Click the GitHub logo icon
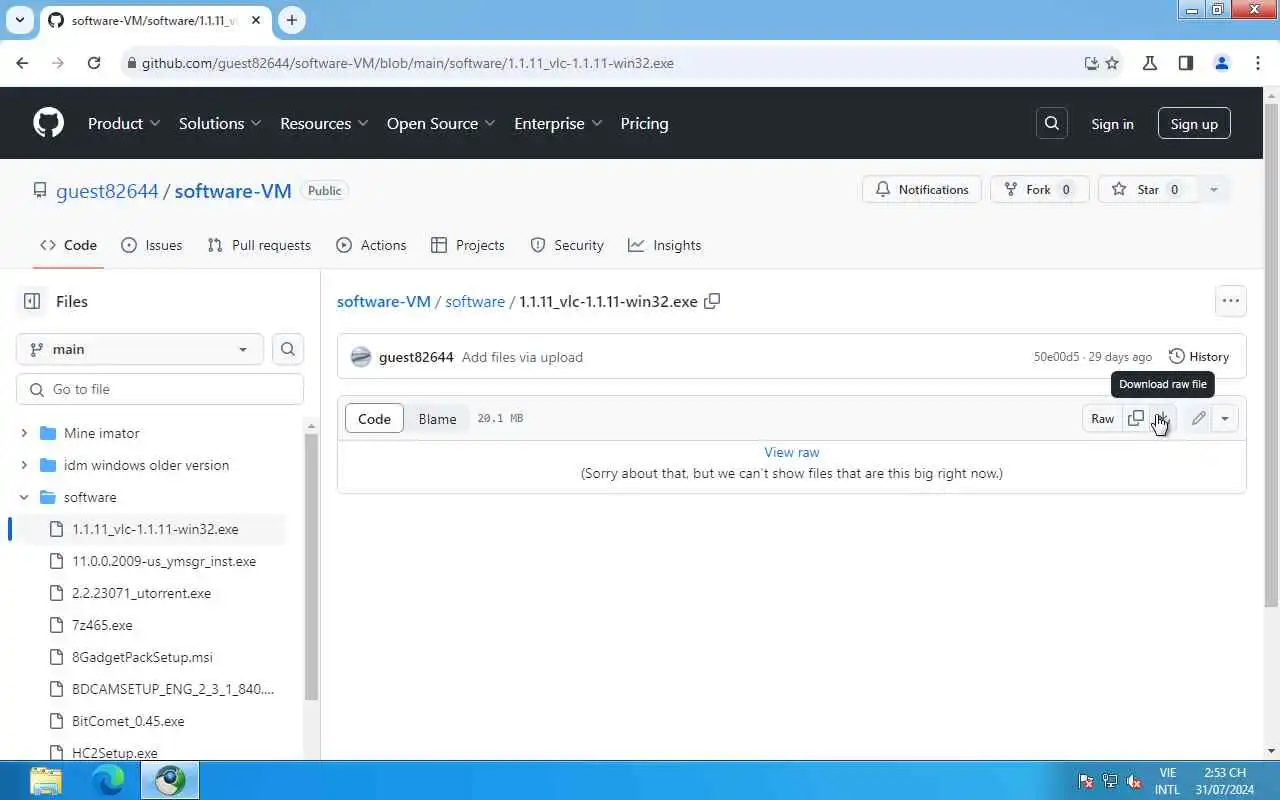Image resolution: width=1280 pixels, height=800 pixels. tap(48, 123)
